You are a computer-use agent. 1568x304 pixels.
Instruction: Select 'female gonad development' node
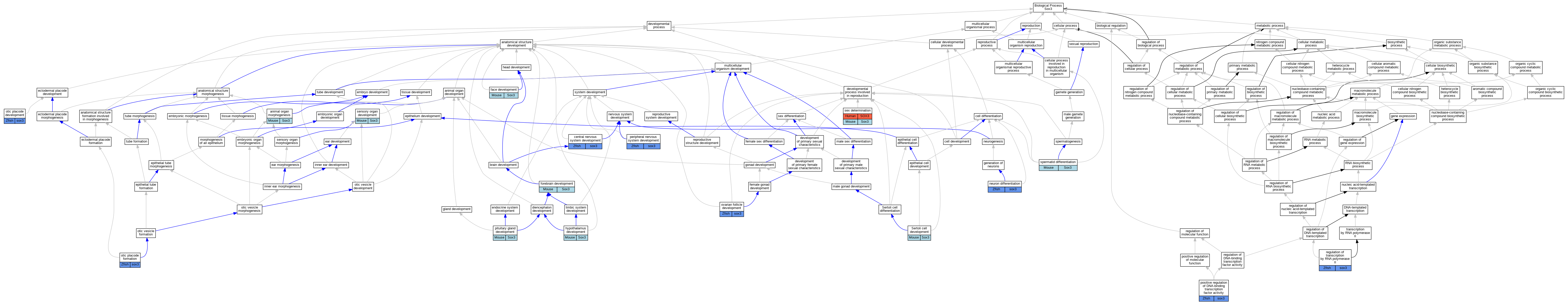pyautogui.click(x=760, y=186)
